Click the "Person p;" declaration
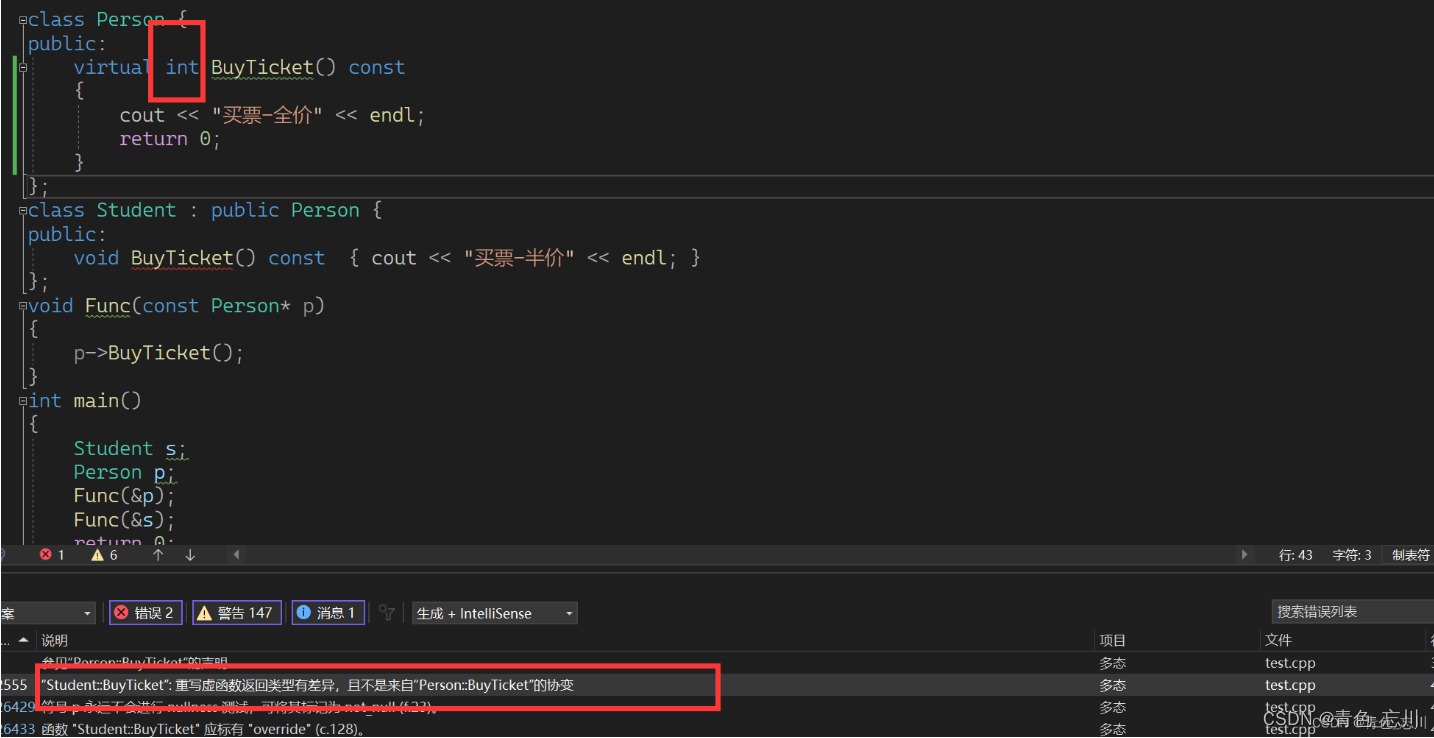 tap(125, 472)
